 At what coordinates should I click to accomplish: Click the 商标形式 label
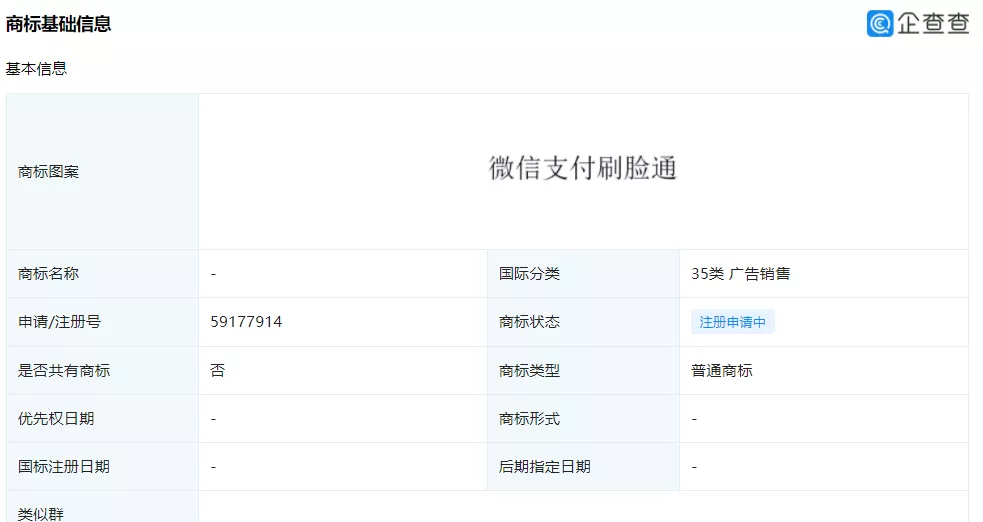tap(529, 419)
